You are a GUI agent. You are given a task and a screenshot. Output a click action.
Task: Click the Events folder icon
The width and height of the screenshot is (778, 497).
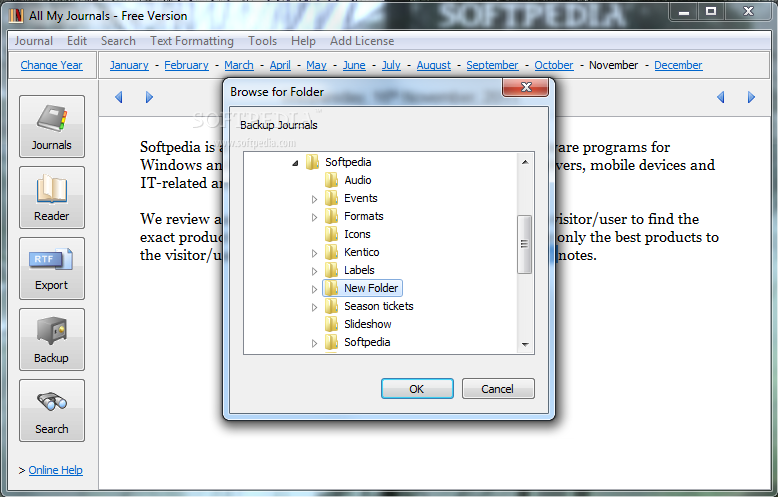(331, 198)
